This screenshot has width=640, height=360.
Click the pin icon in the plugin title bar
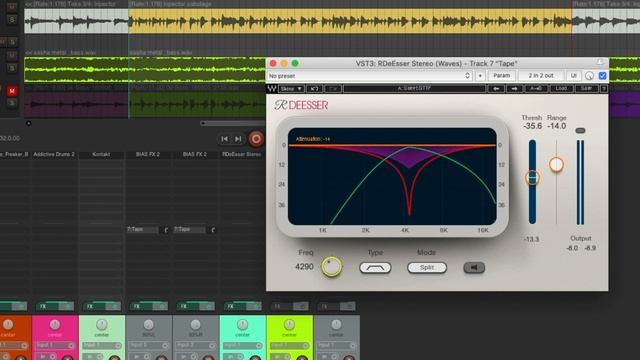click(600, 63)
